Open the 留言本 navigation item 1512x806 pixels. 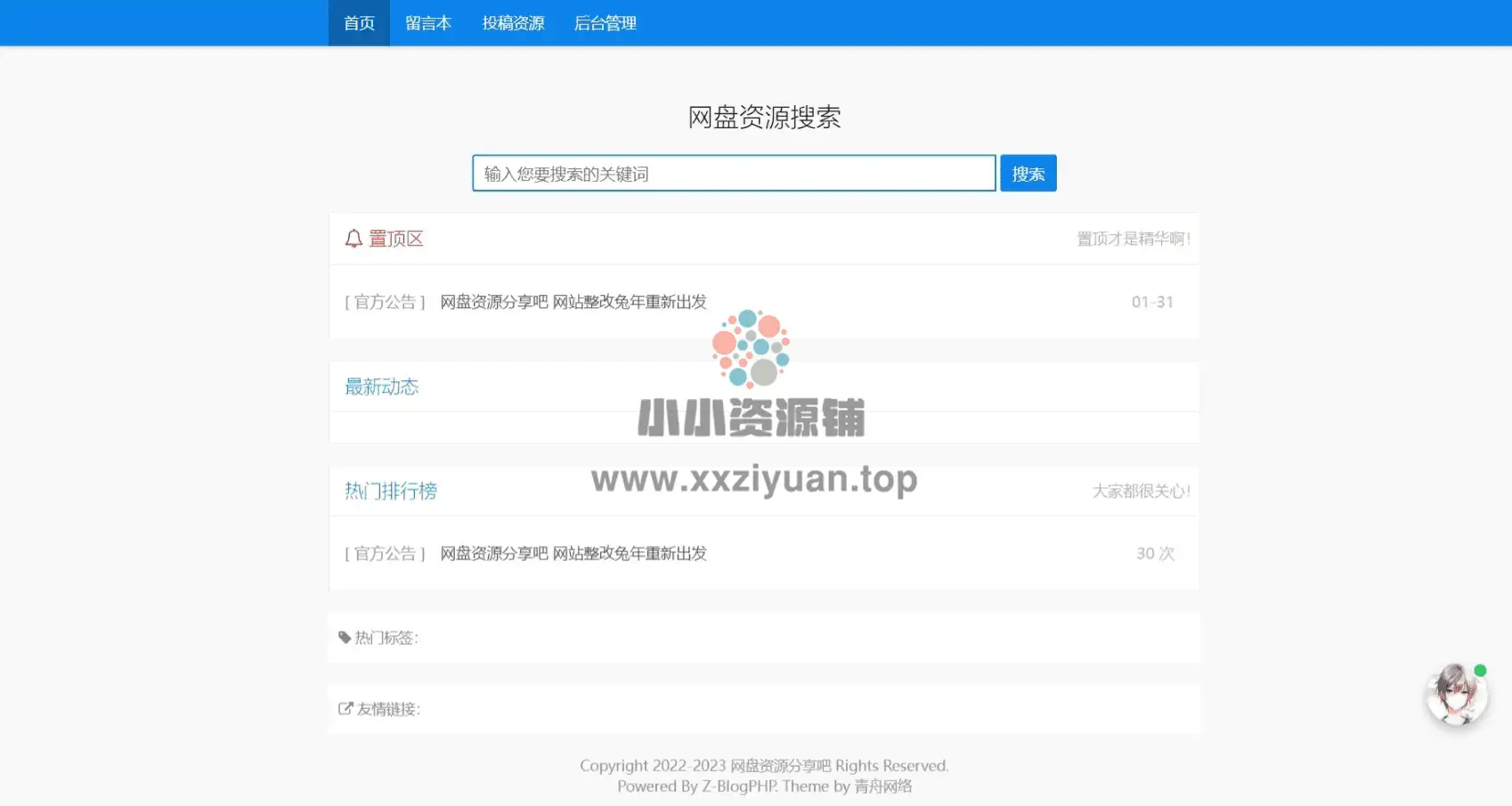coord(428,23)
